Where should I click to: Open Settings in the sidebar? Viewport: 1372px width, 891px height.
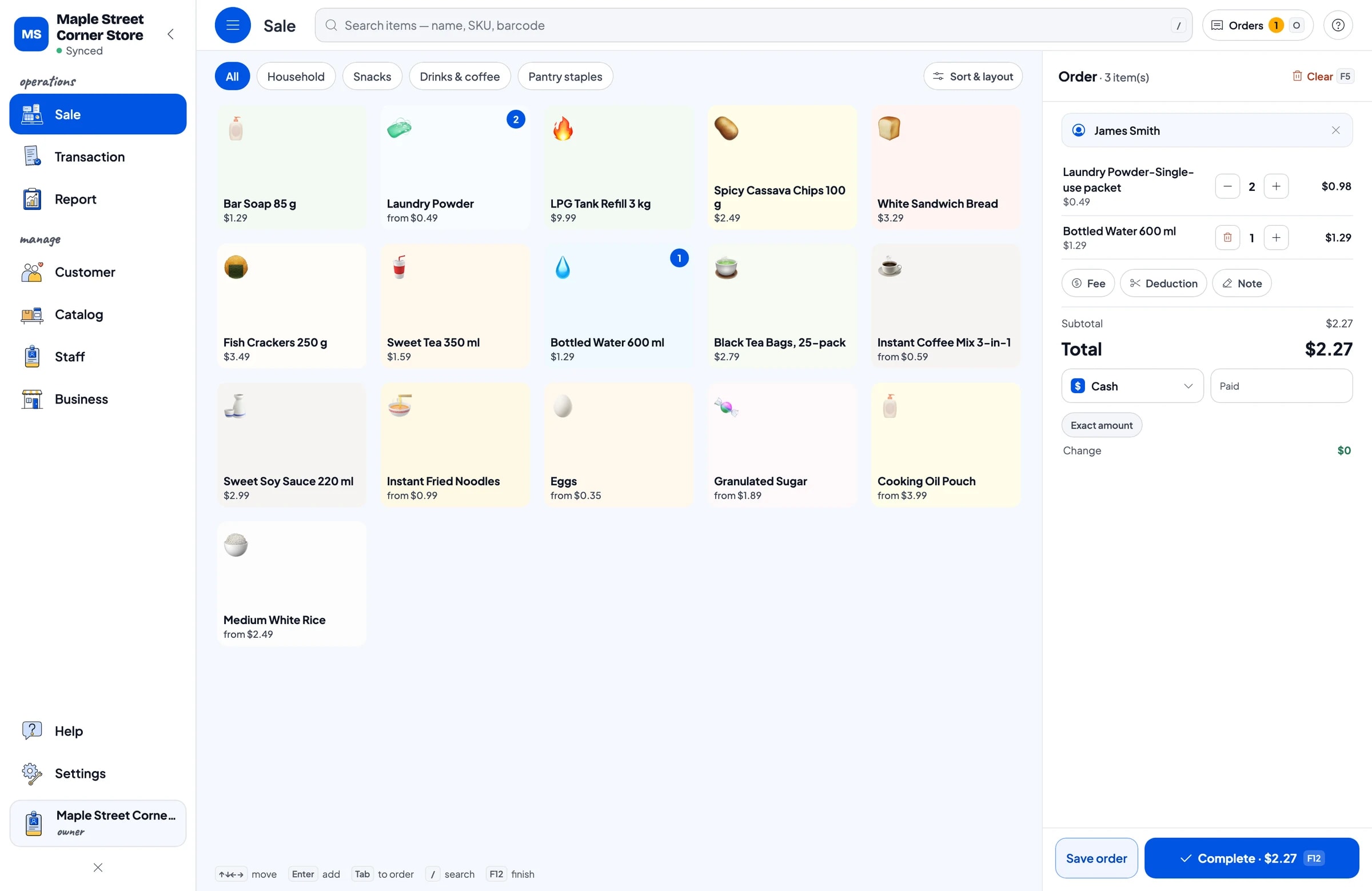(97, 773)
